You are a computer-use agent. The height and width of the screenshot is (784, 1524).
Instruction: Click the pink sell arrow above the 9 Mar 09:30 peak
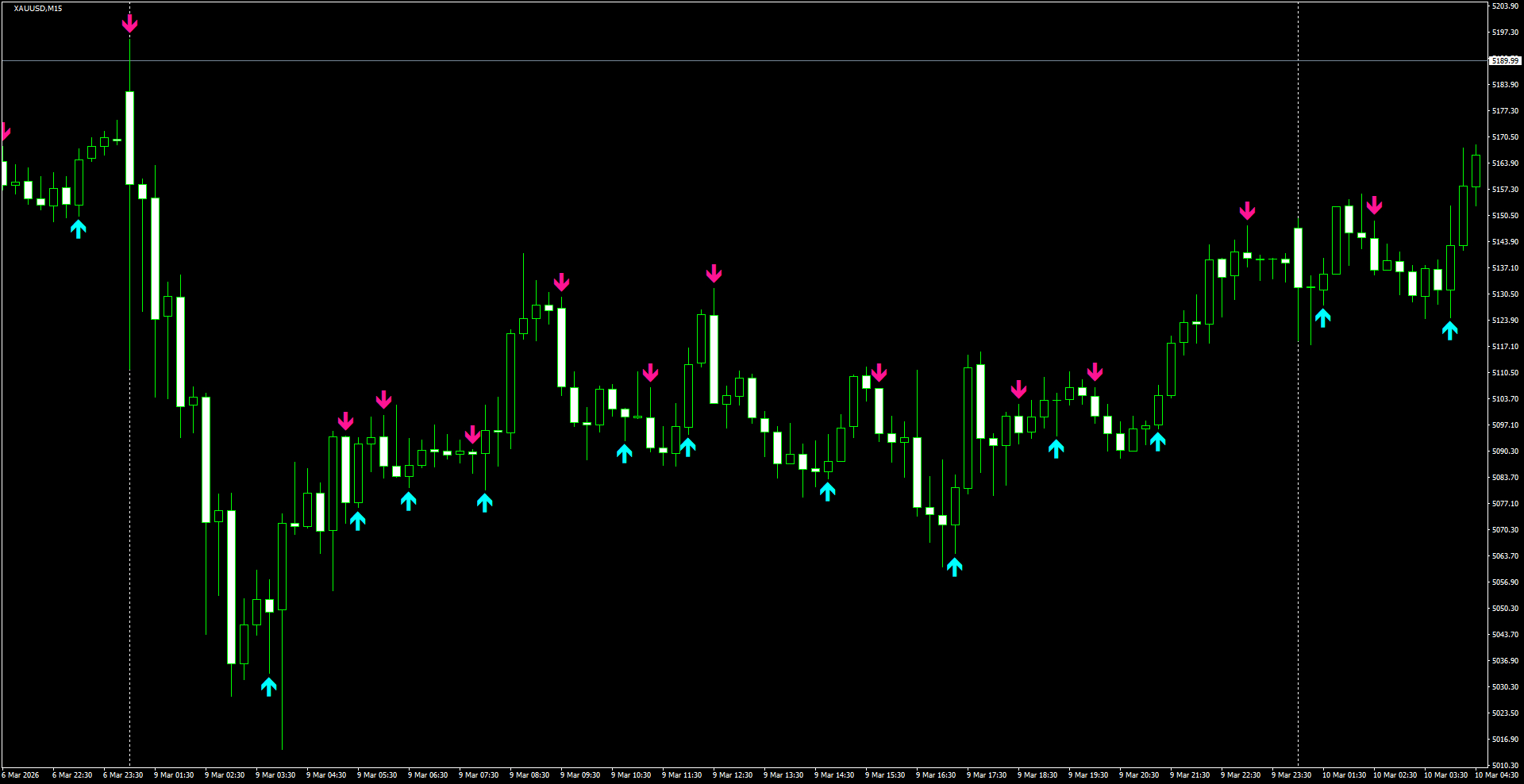pos(563,281)
